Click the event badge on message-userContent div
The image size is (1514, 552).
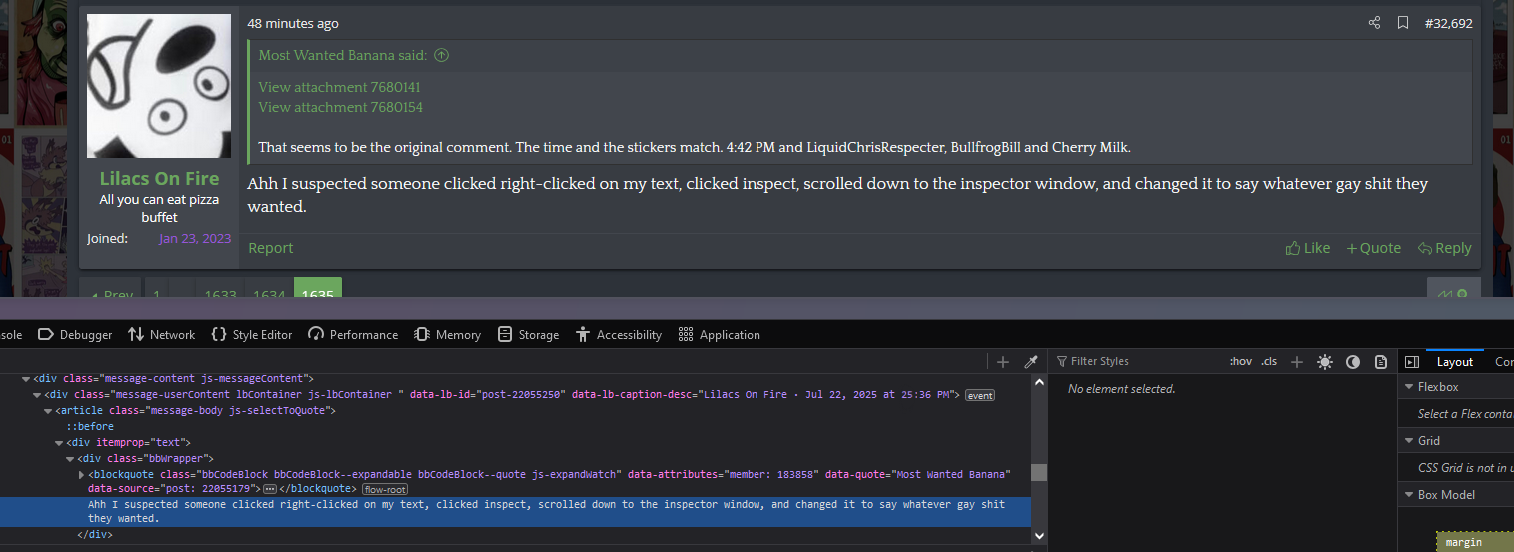point(980,395)
